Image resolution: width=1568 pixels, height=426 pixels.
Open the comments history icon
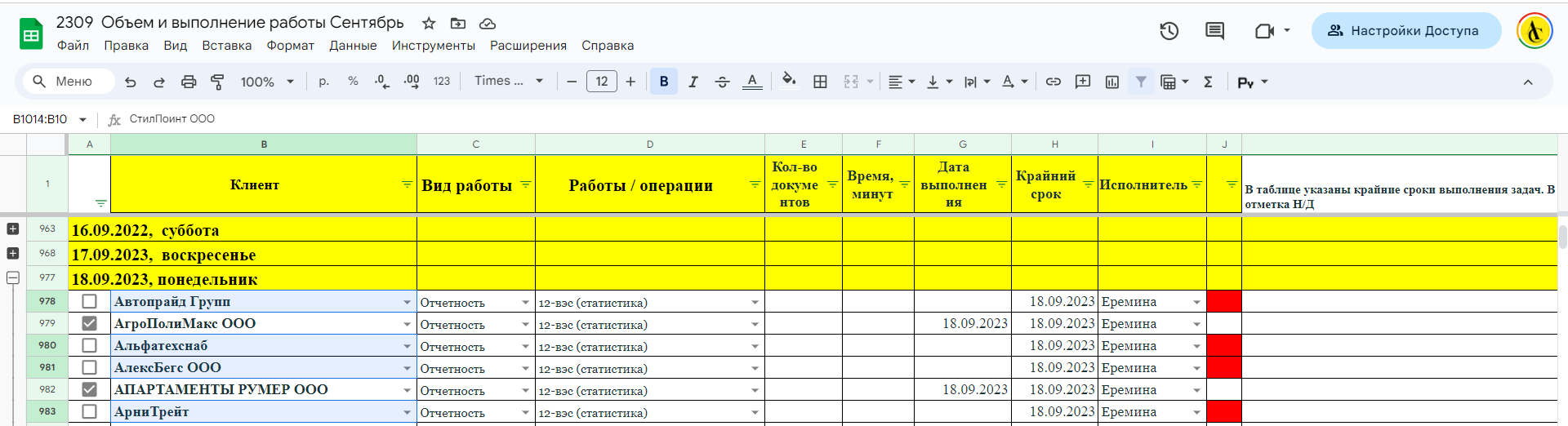[x=1214, y=31]
